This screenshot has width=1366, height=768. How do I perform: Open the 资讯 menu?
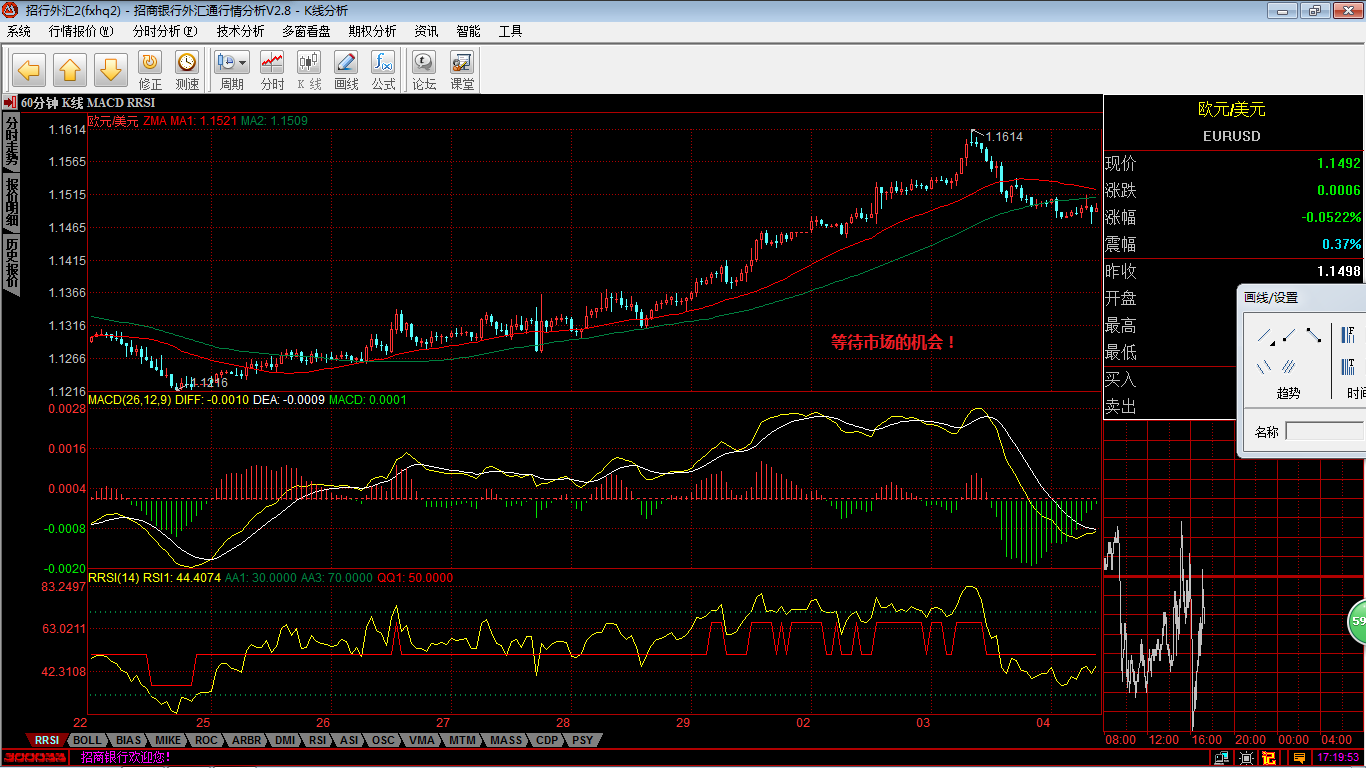[x=426, y=31]
